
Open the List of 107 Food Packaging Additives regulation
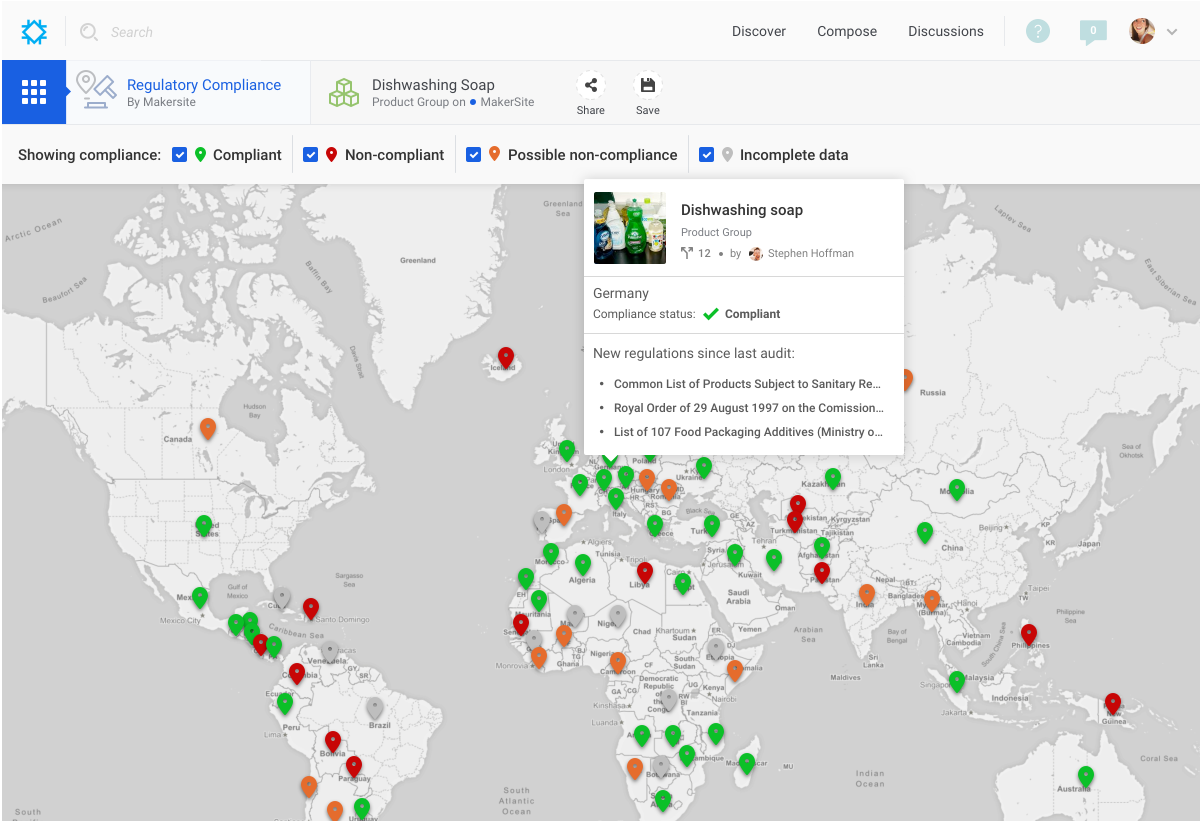(749, 432)
